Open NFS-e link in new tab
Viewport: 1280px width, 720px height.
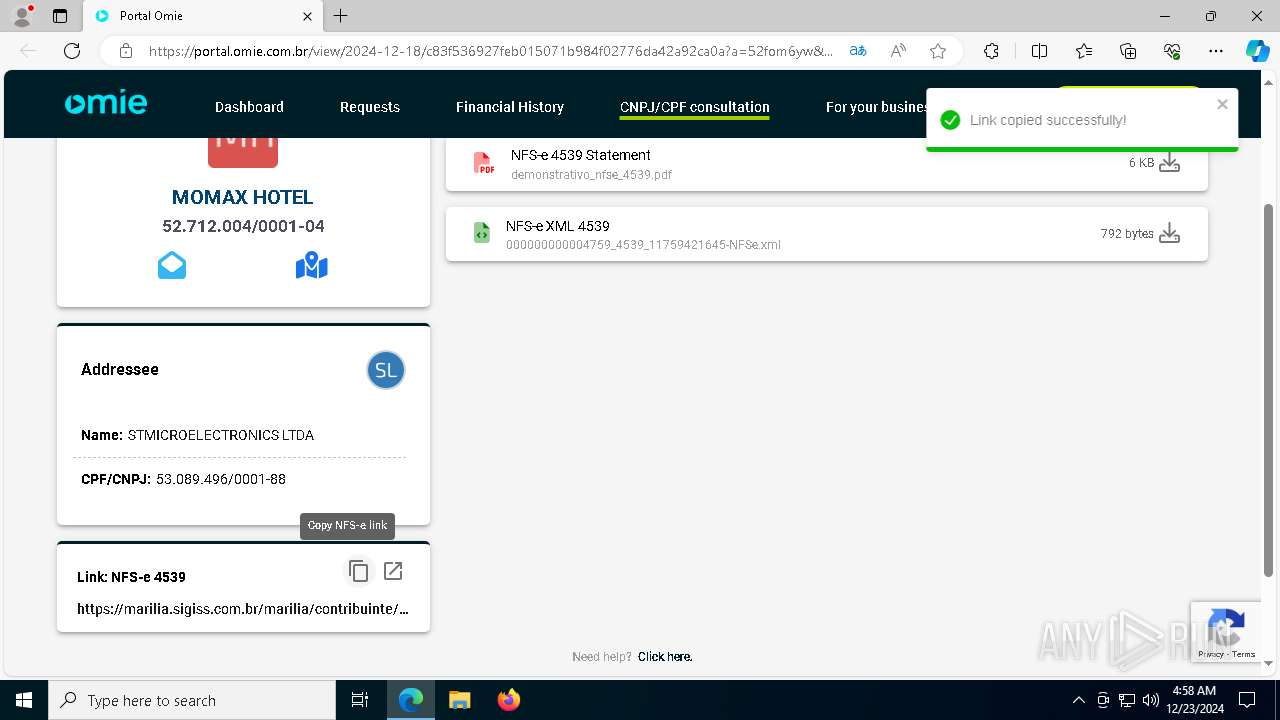pos(393,571)
